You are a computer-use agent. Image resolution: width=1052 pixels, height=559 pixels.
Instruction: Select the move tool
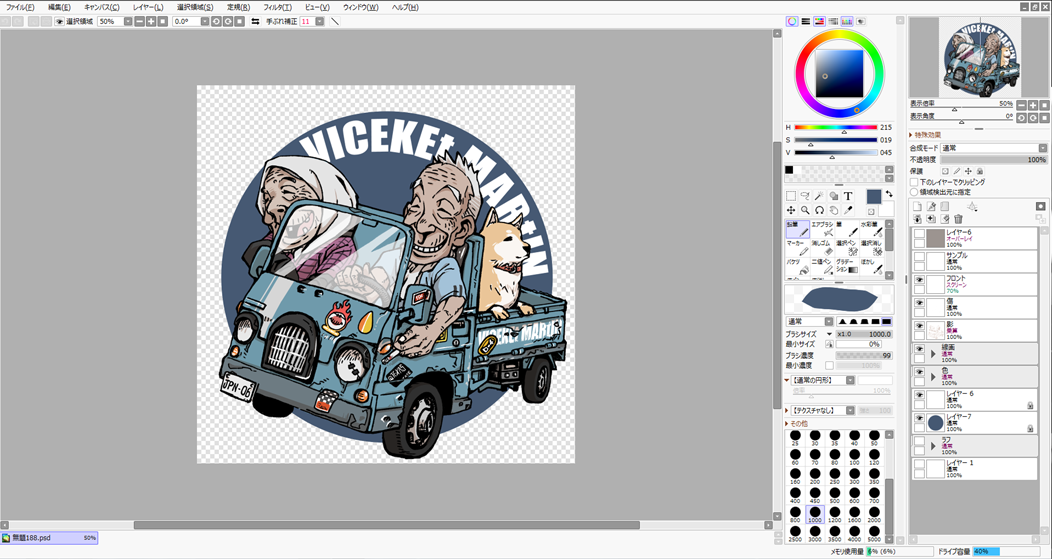pos(791,211)
